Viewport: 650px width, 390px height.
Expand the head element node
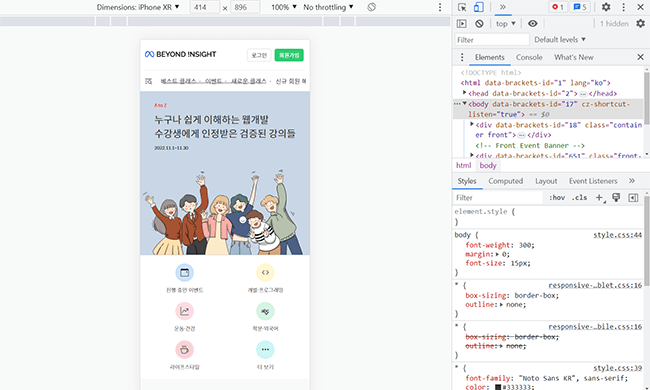465,93
